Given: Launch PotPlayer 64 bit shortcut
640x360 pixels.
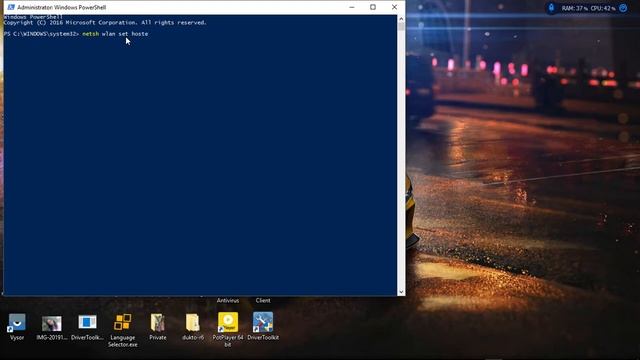Looking at the screenshot, I should click(x=228, y=329).
